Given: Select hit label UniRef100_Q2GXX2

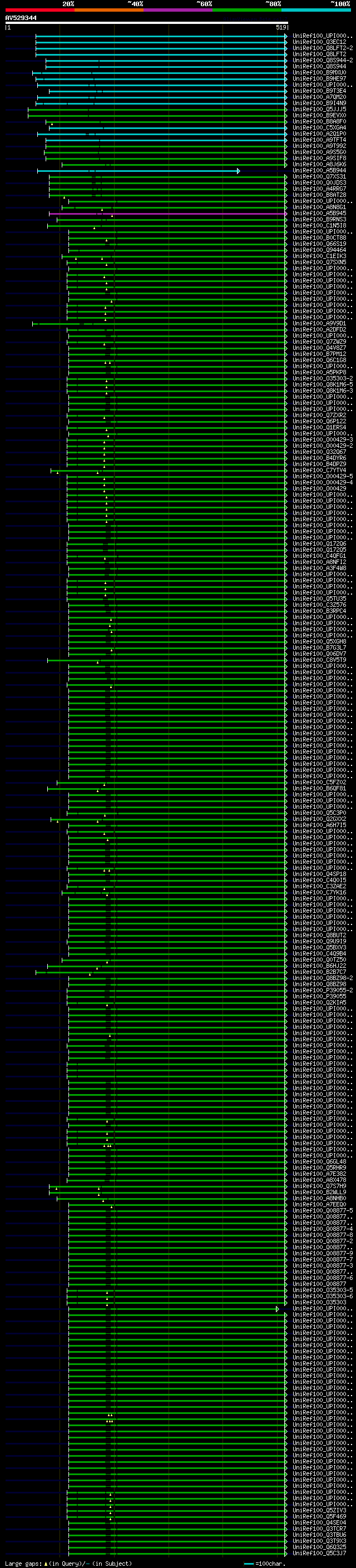Looking at the screenshot, I should 319,819.
